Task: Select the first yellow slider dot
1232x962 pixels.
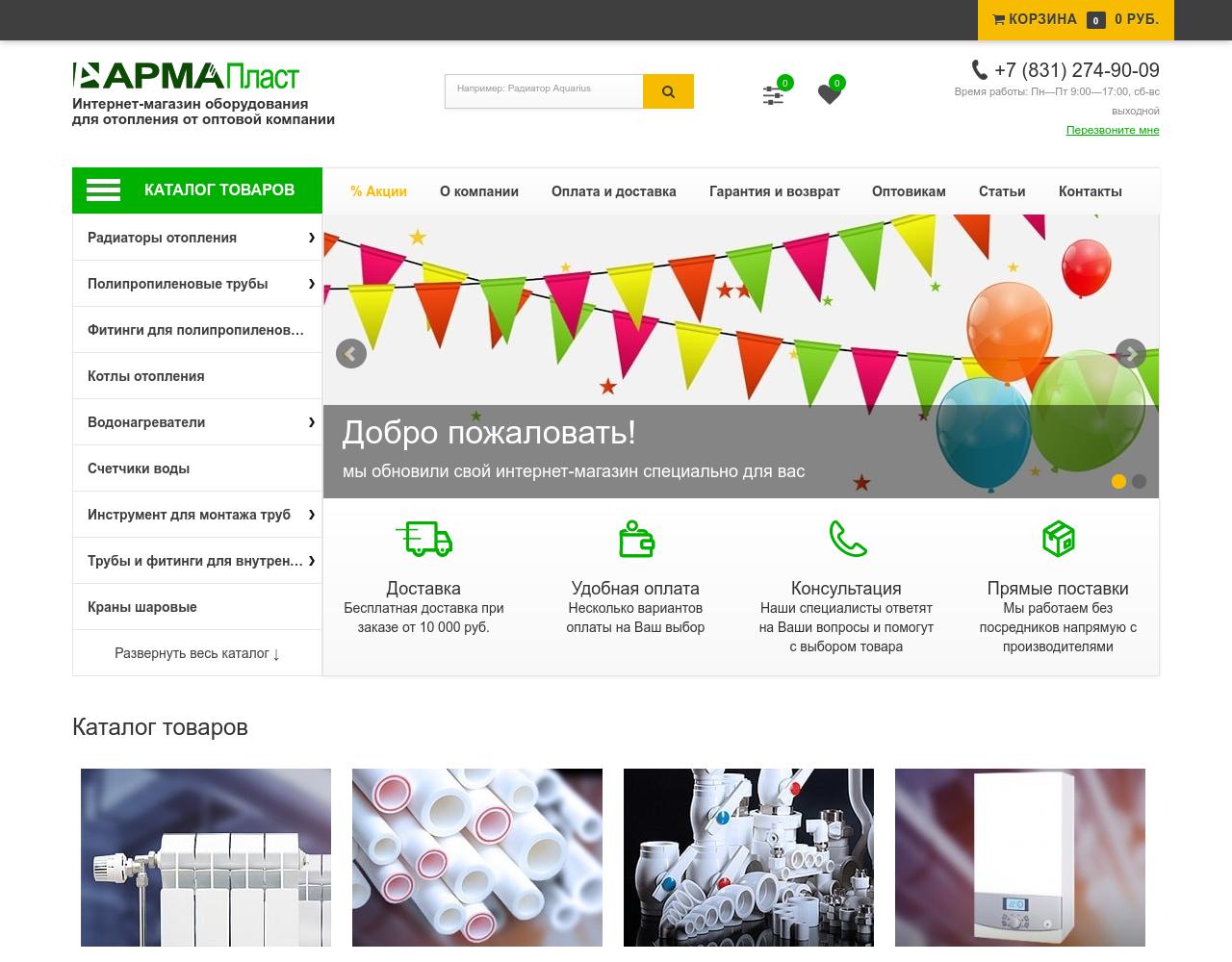Action: pos(1118,481)
